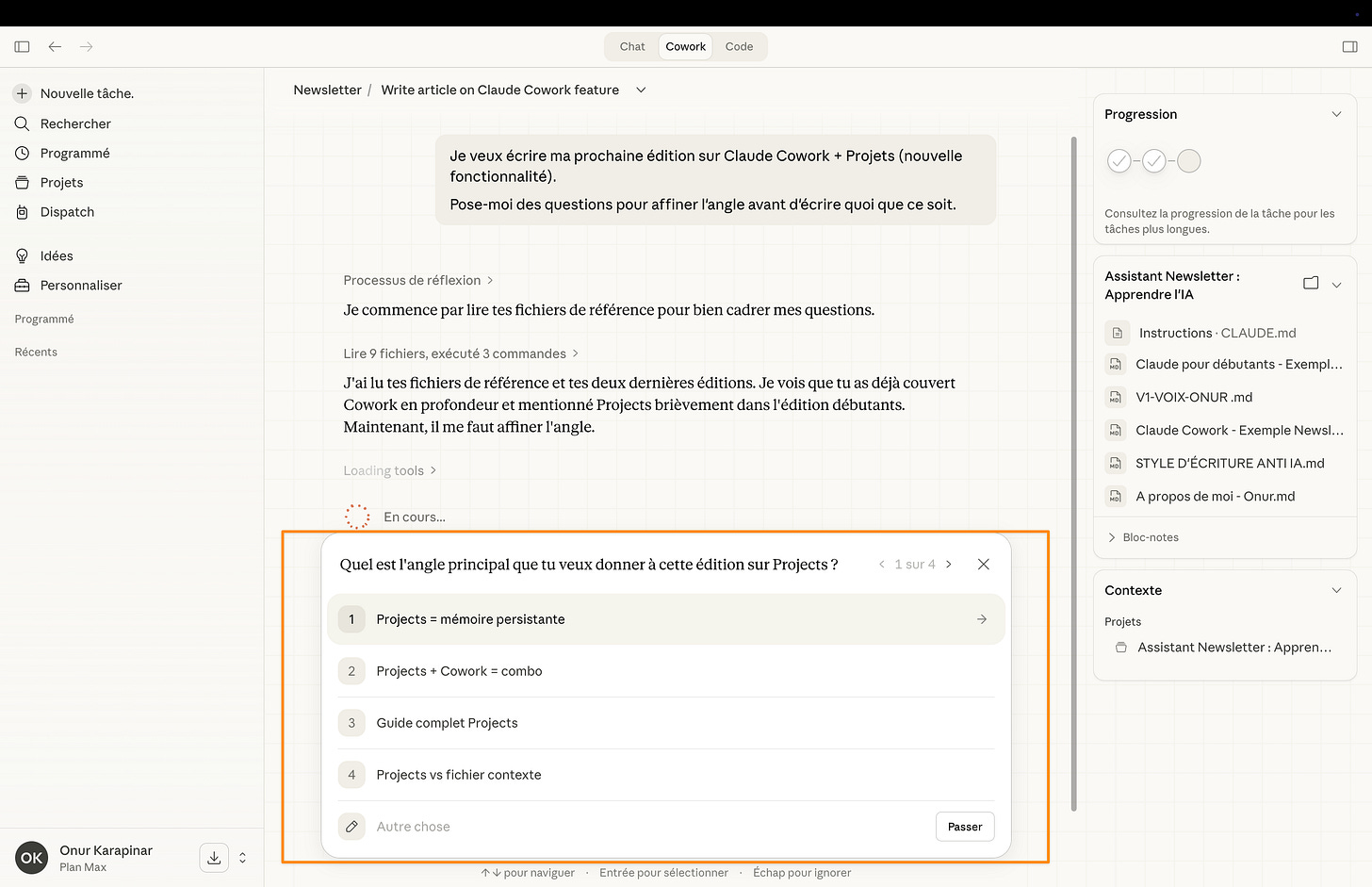Open the Programmé clock item
The width and height of the screenshot is (1372, 887).
tap(62, 153)
